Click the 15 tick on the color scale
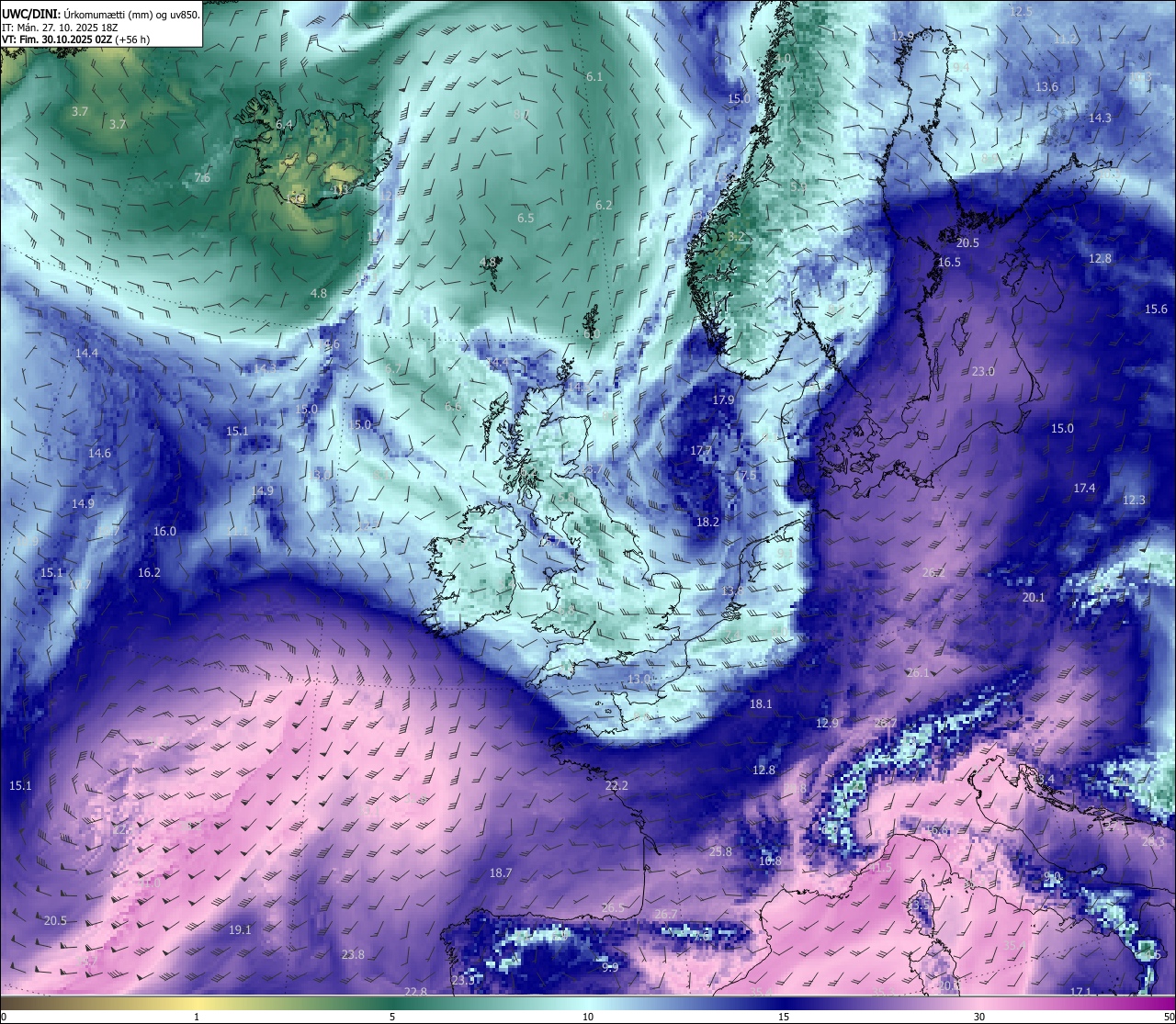This screenshot has height=1024, width=1176. (783, 1017)
